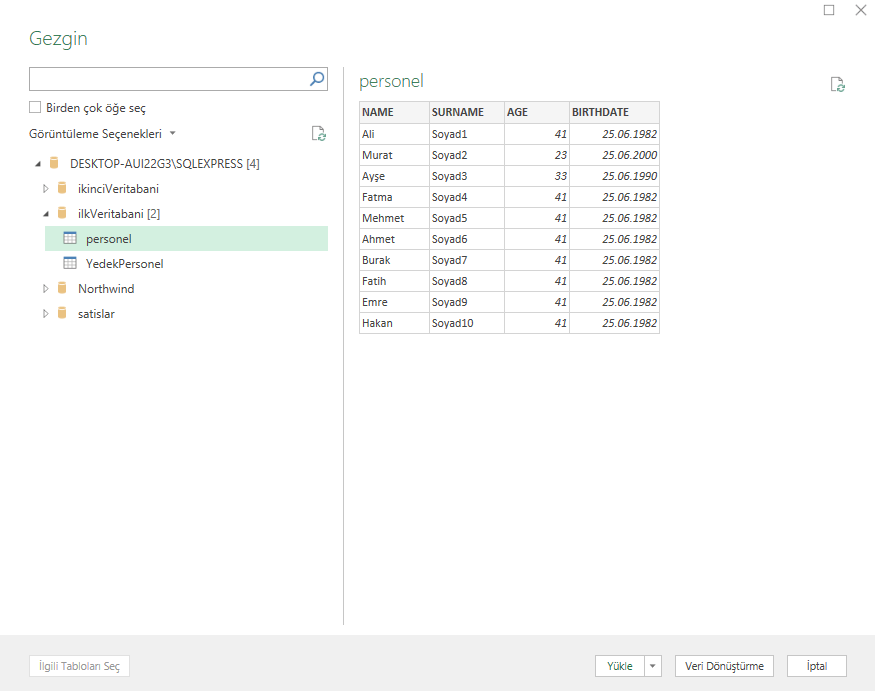
Task: Click the ikinciVeritabani database icon
Action: tap(62, 188)
